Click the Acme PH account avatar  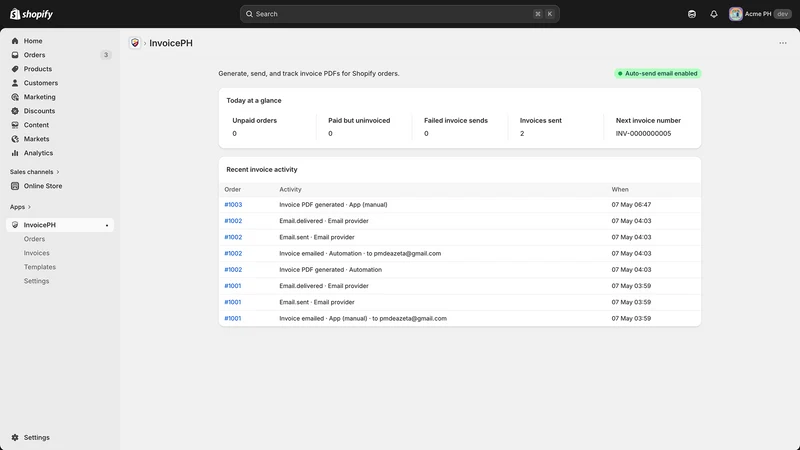point(735,14)
